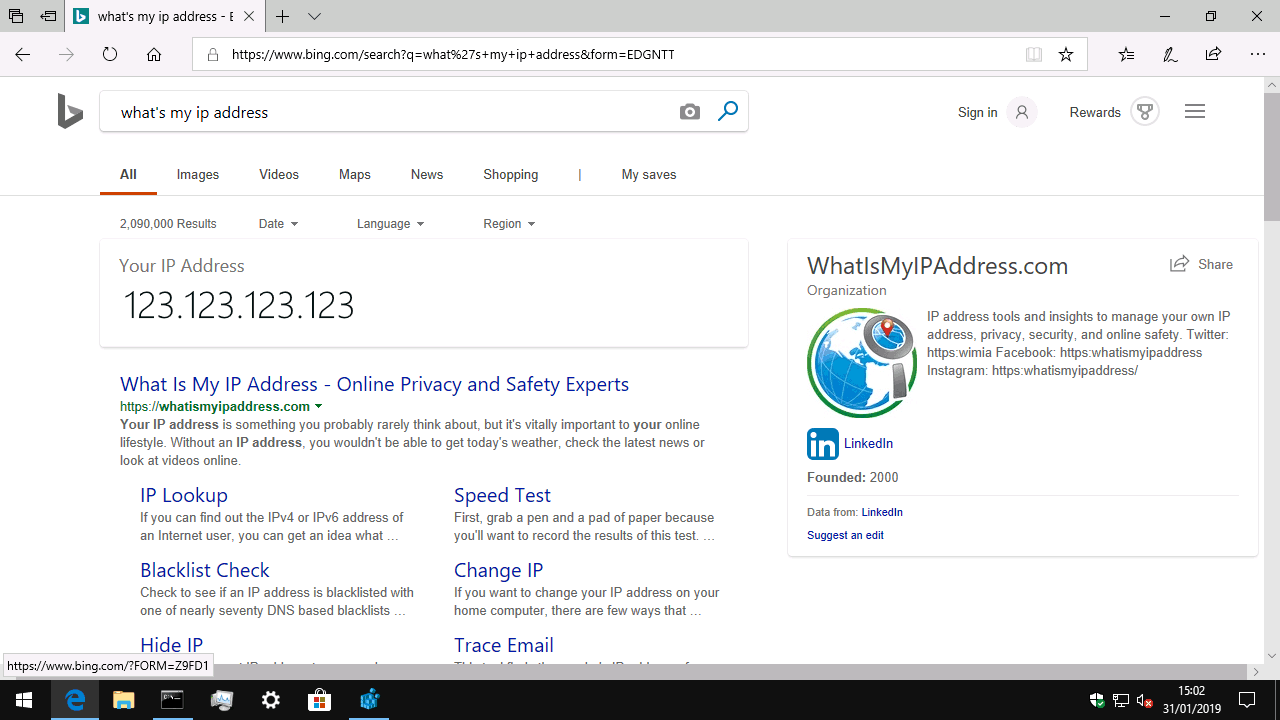Open the IP Lookup sublink
This screenshot has width=1280, height=720.
[x=184, y=495]
